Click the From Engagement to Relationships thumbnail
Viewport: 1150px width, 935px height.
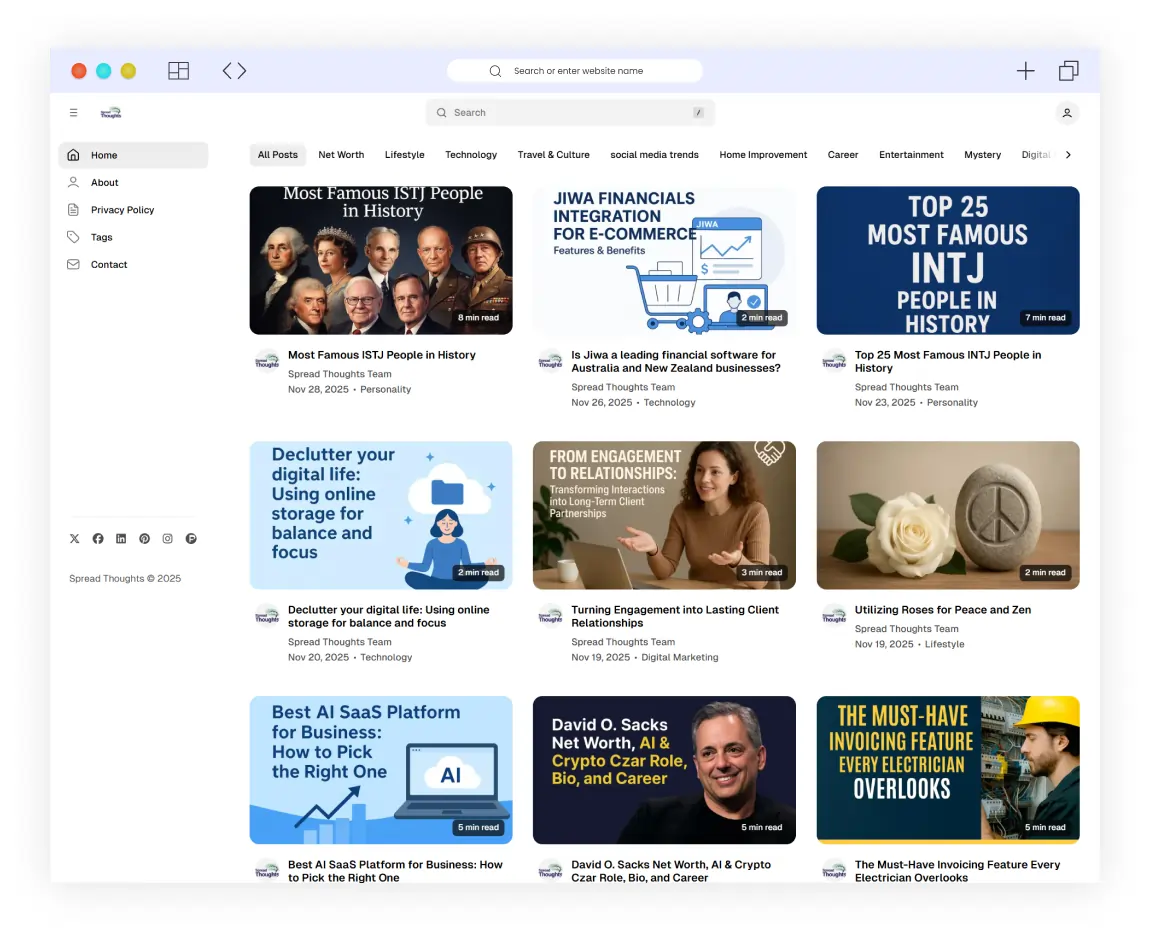[x=664, y=515]
